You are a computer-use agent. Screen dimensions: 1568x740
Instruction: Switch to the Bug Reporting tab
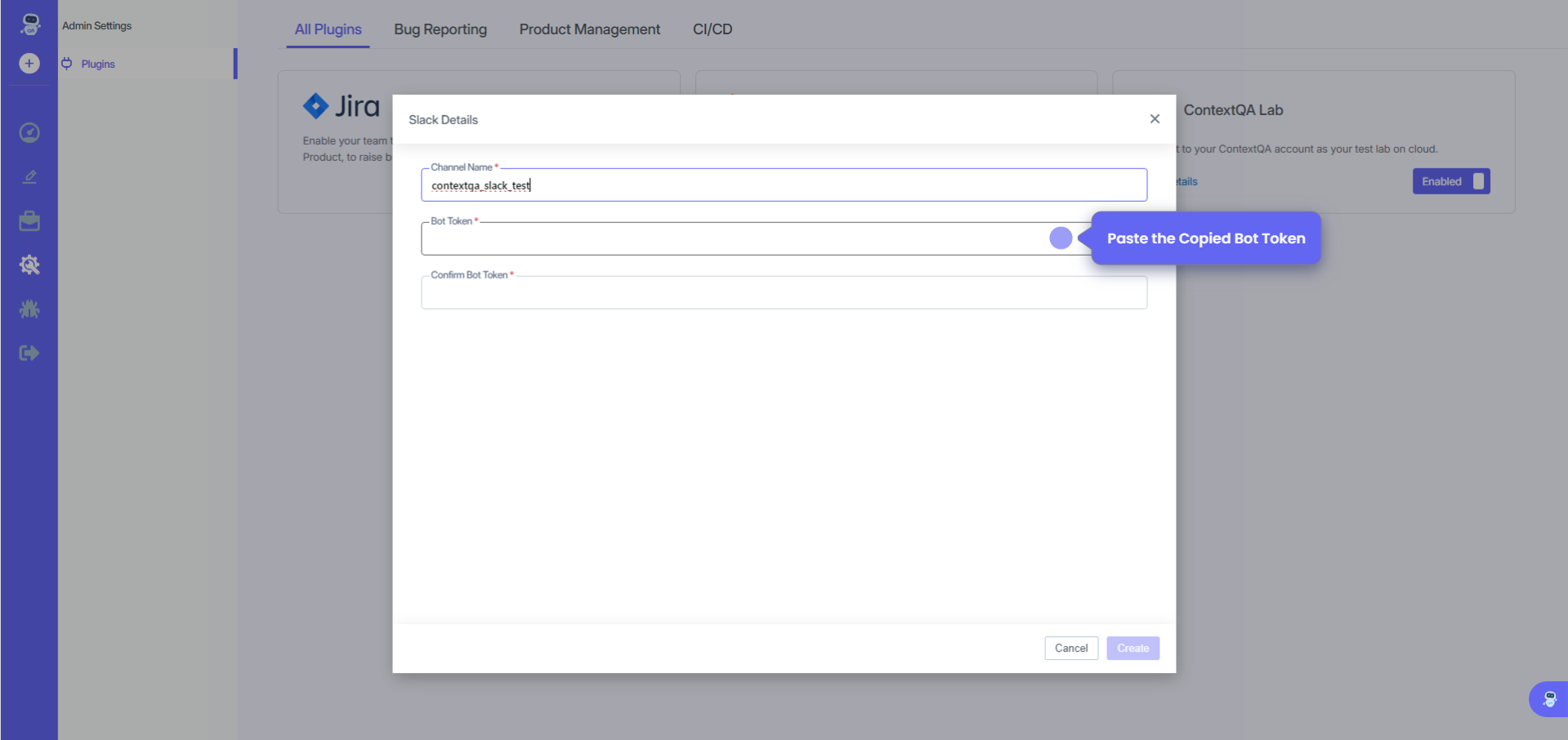pyautogui.click(x=440, y=29)
